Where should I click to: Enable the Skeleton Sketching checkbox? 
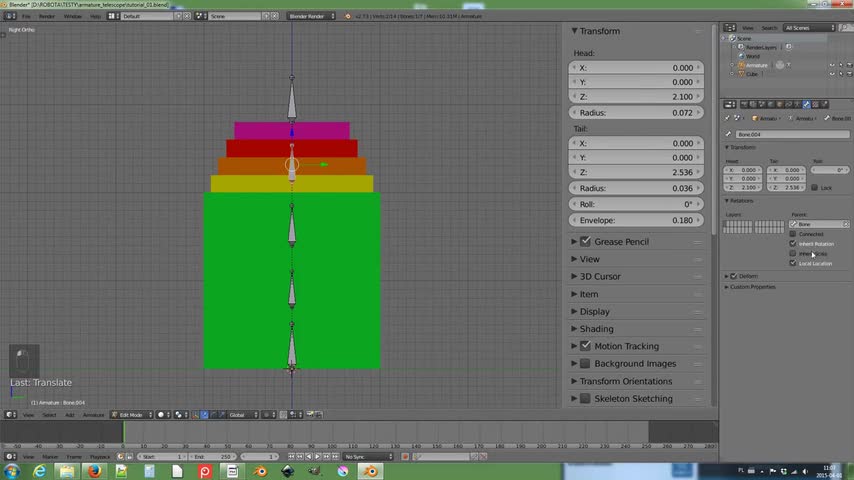click(x=585, y=398)
